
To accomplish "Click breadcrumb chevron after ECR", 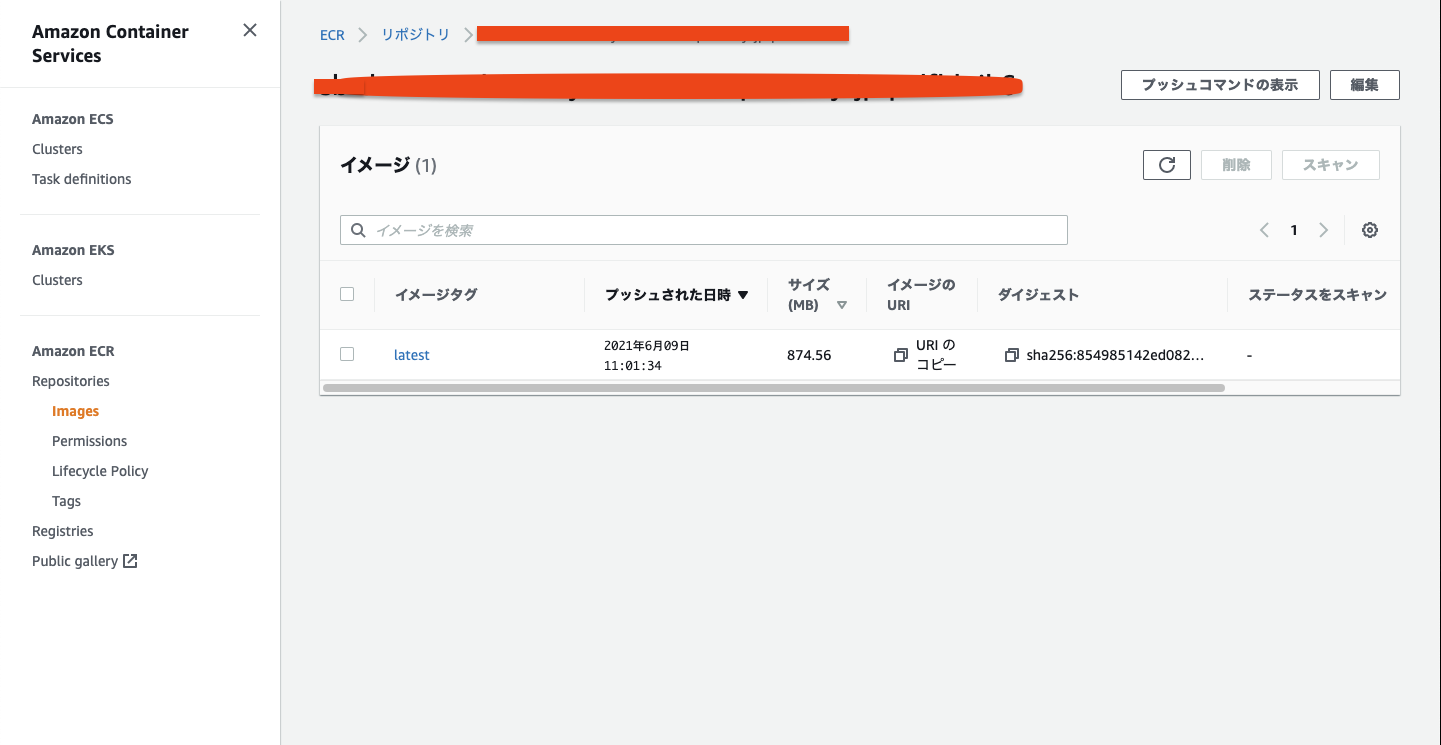I will [362, 35].
